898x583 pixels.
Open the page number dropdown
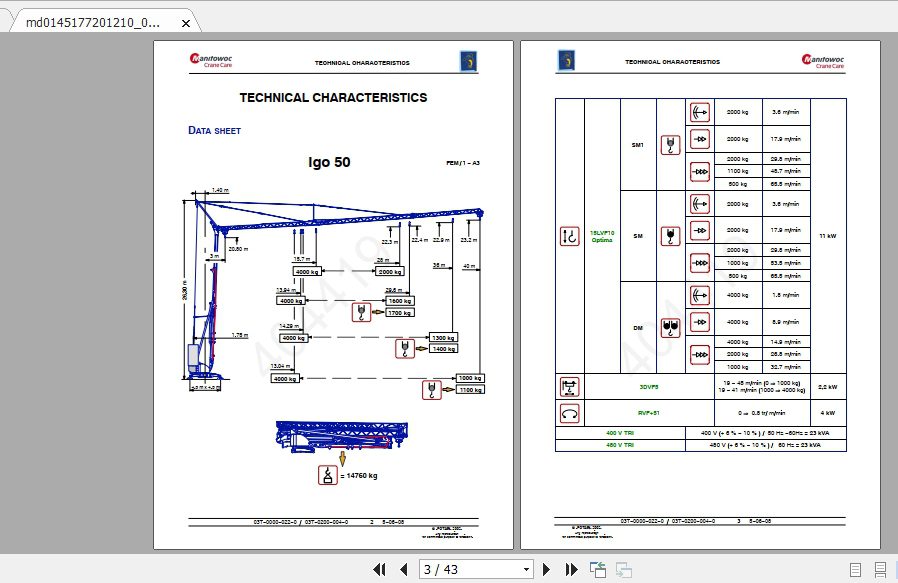[525, 569]
